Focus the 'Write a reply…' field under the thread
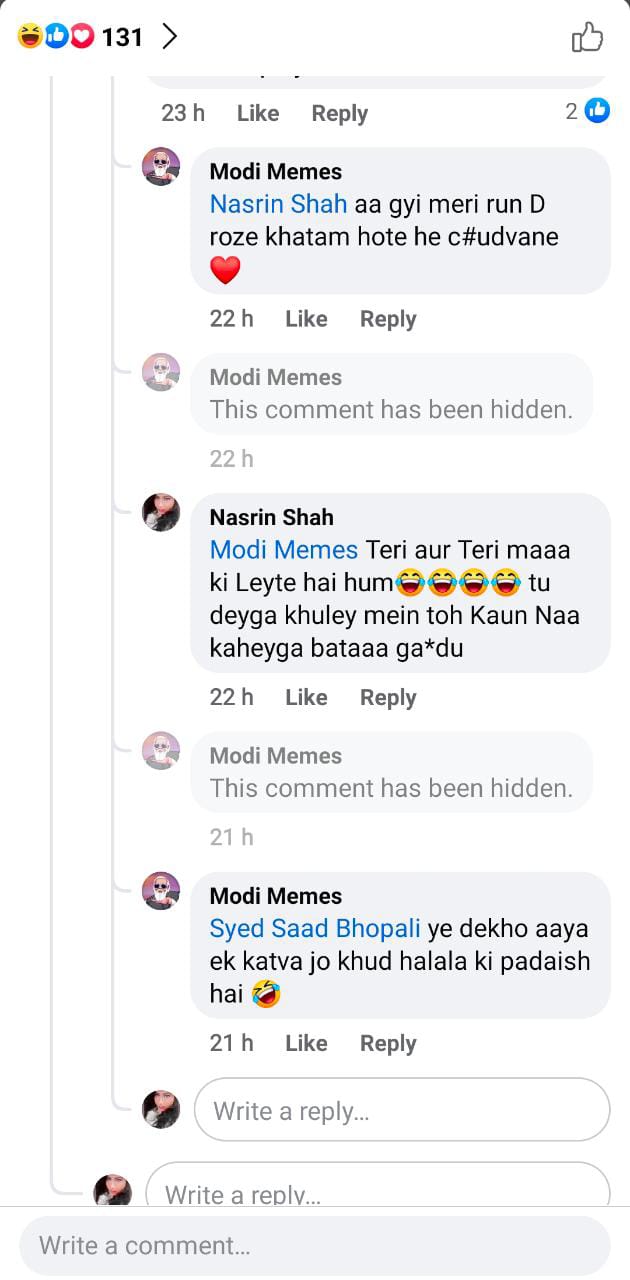The image size is (630, 1280). tap(401, 1110)
